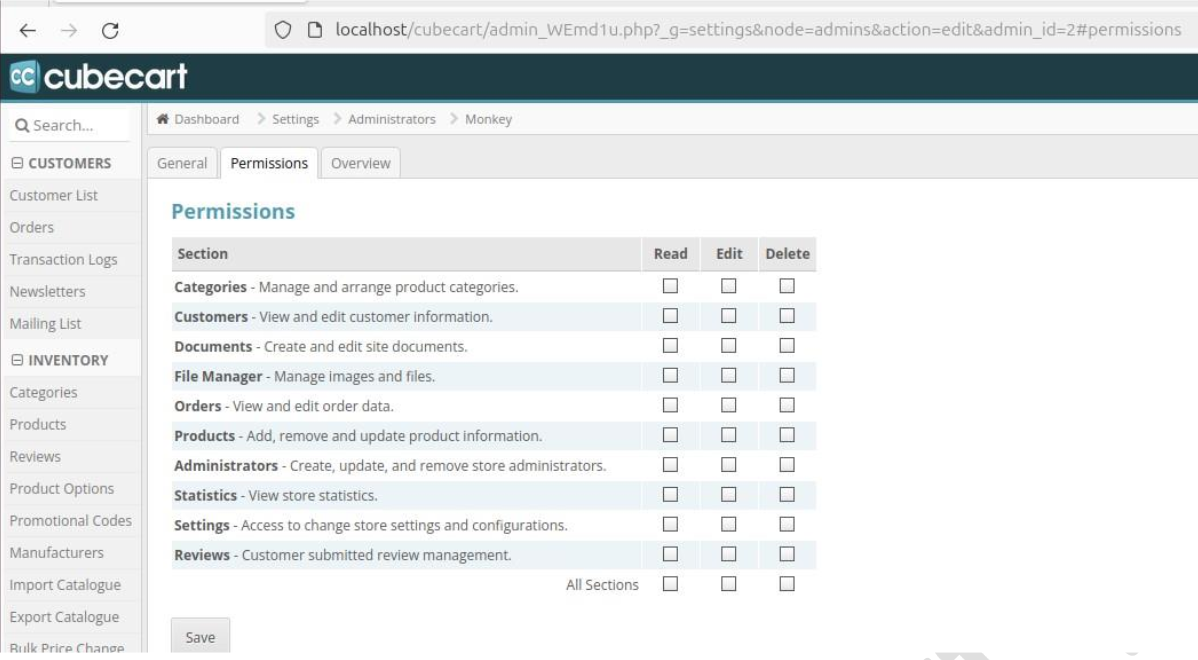Click the browser forward arrow
This screenshot has width=1198, height=660.
coord(69,31)
